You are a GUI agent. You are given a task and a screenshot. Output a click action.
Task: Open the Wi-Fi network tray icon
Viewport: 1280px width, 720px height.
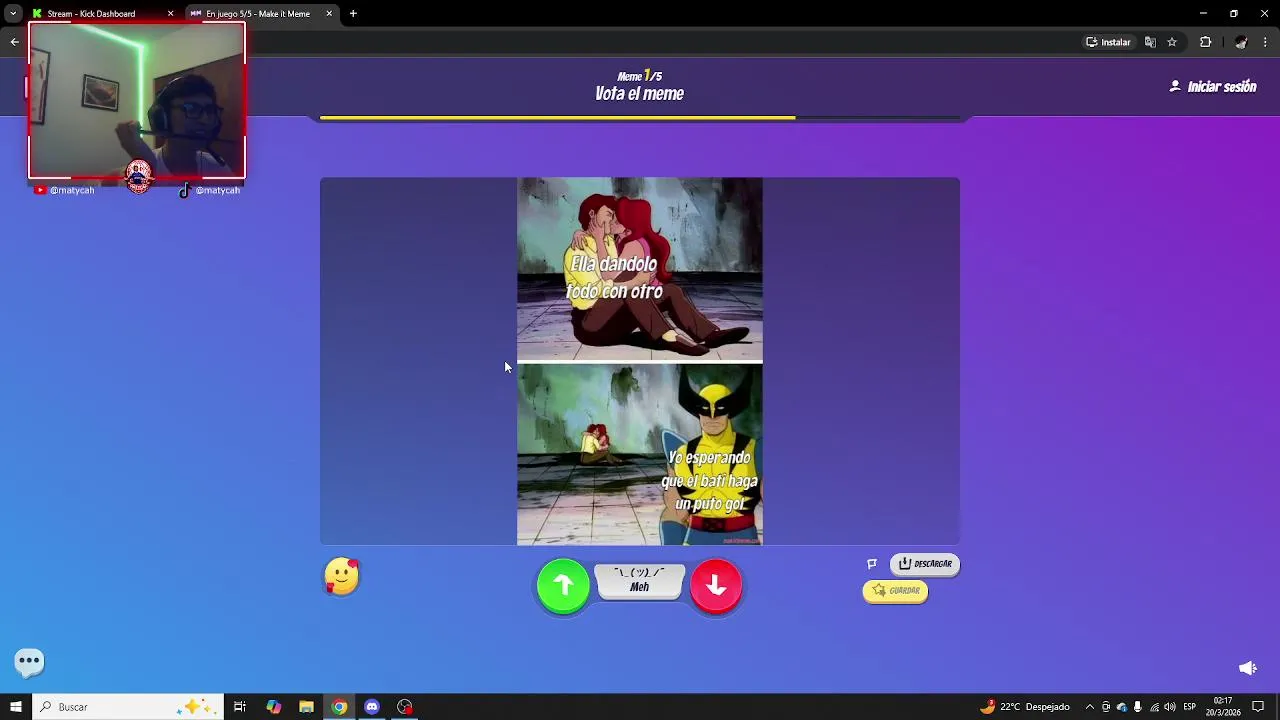click(x=1154, y=707)
